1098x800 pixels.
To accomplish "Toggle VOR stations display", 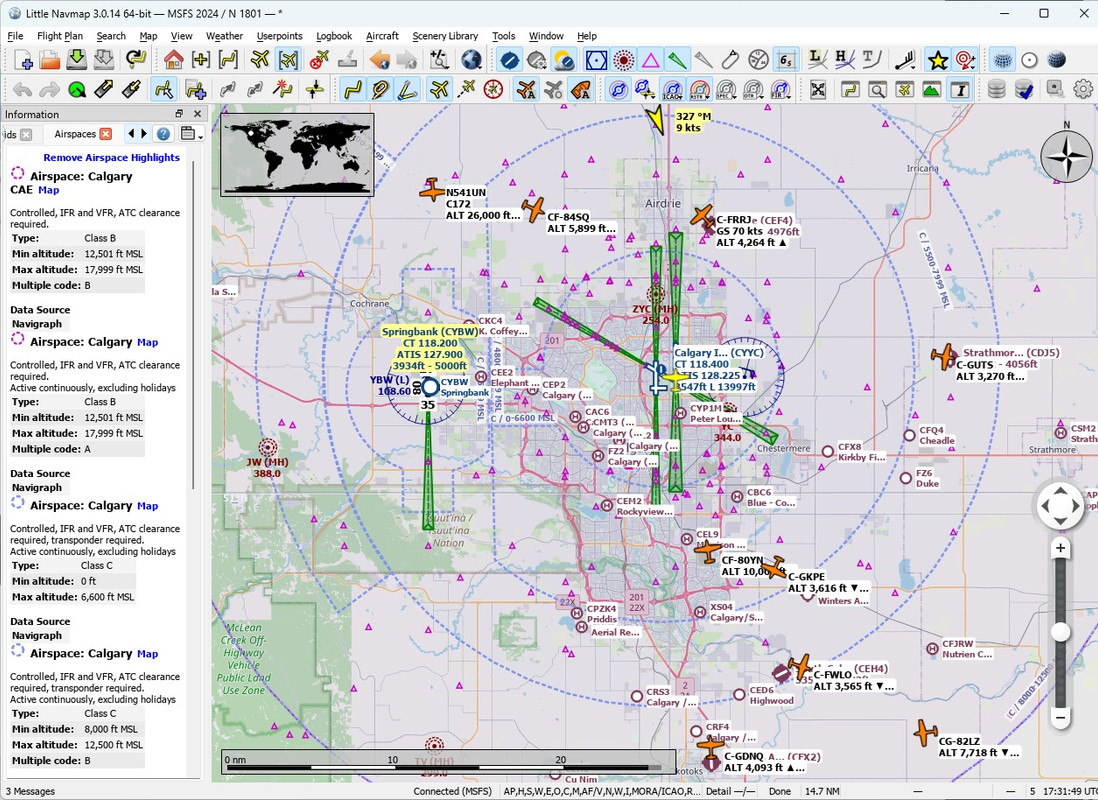I will coord(596,60).
